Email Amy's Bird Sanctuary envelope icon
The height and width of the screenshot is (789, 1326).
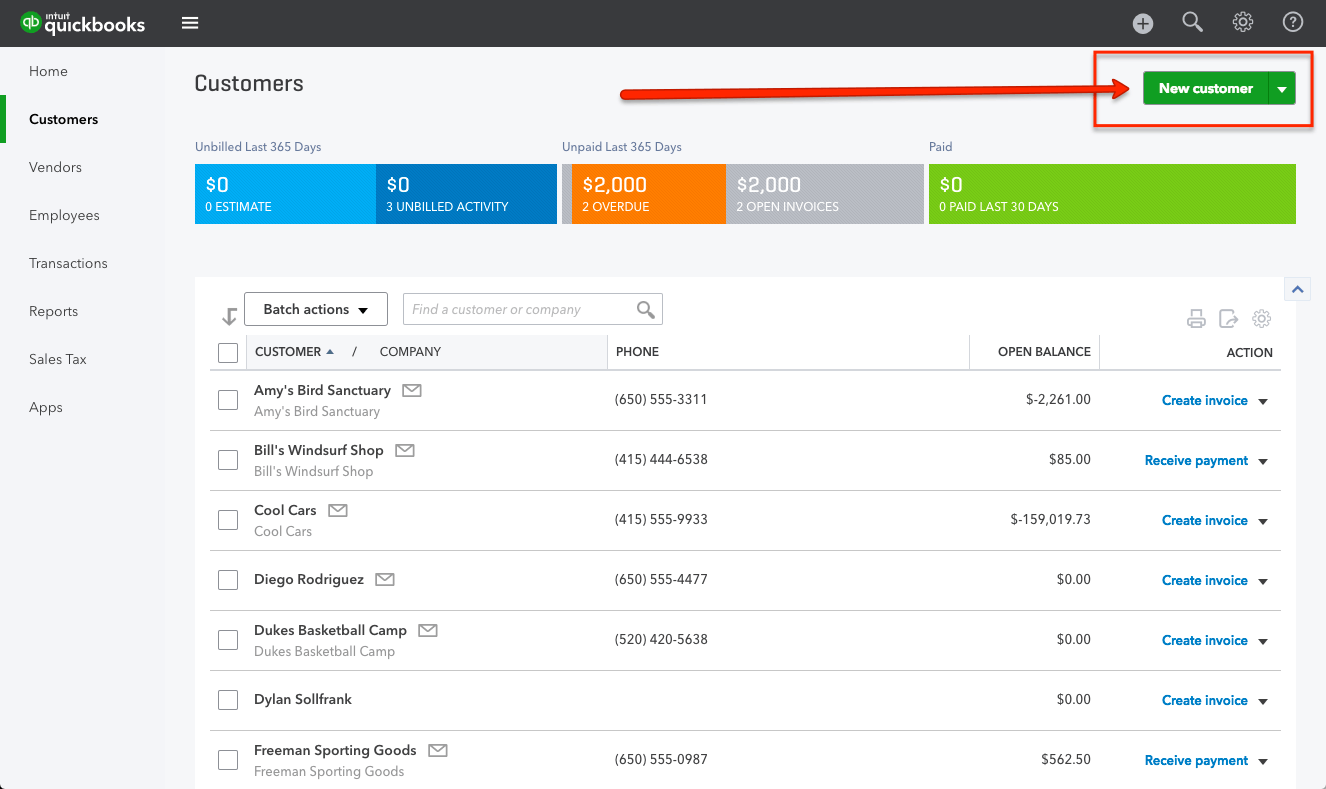[x=412, y=390]
